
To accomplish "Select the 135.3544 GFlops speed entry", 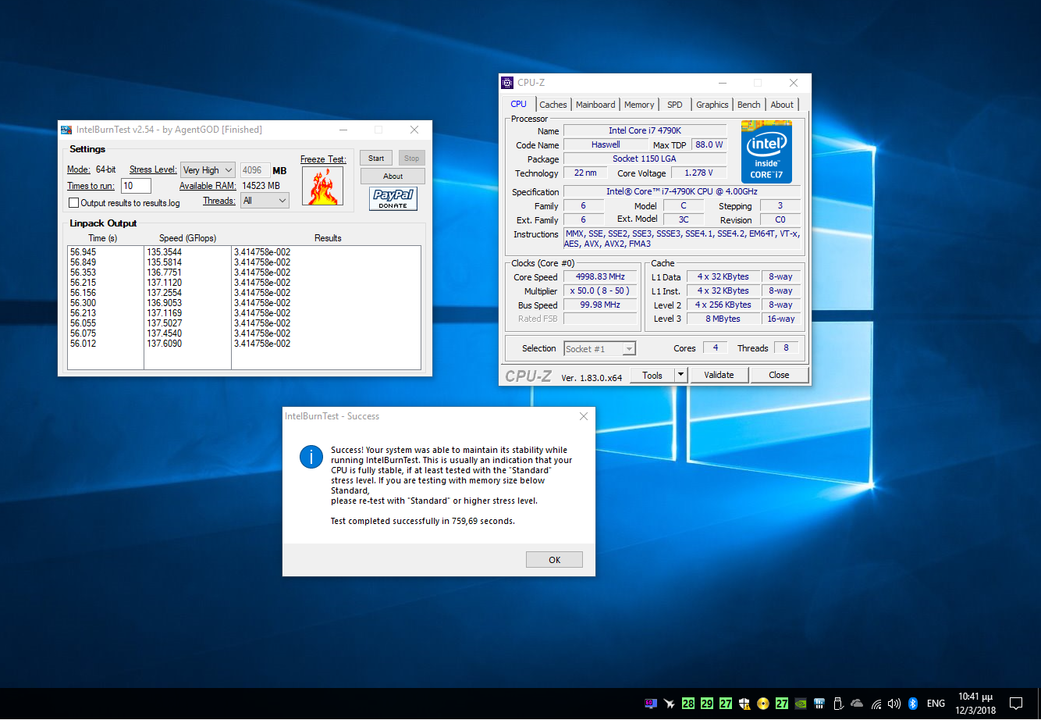I will point(164,252).
